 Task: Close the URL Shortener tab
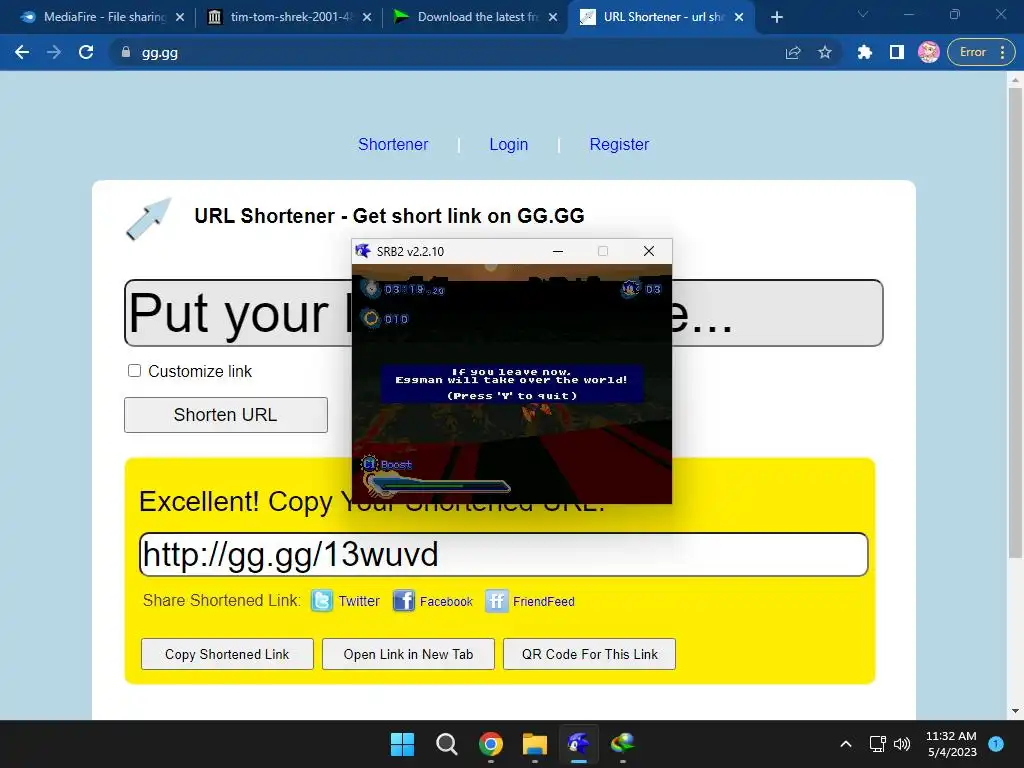coord(739,17)
